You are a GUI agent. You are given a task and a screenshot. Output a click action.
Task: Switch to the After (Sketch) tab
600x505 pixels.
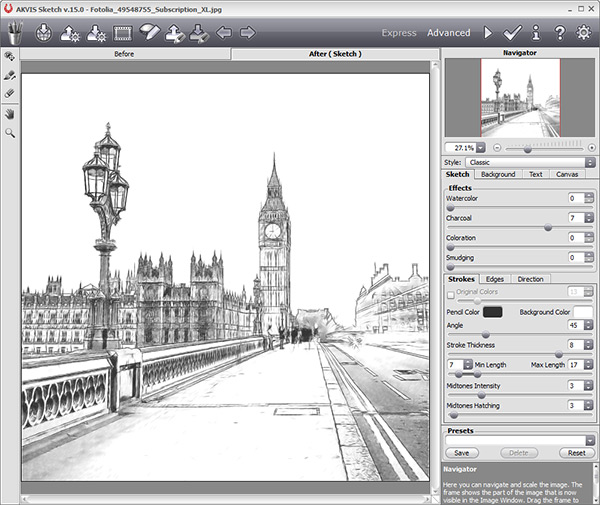coord(335,54)
